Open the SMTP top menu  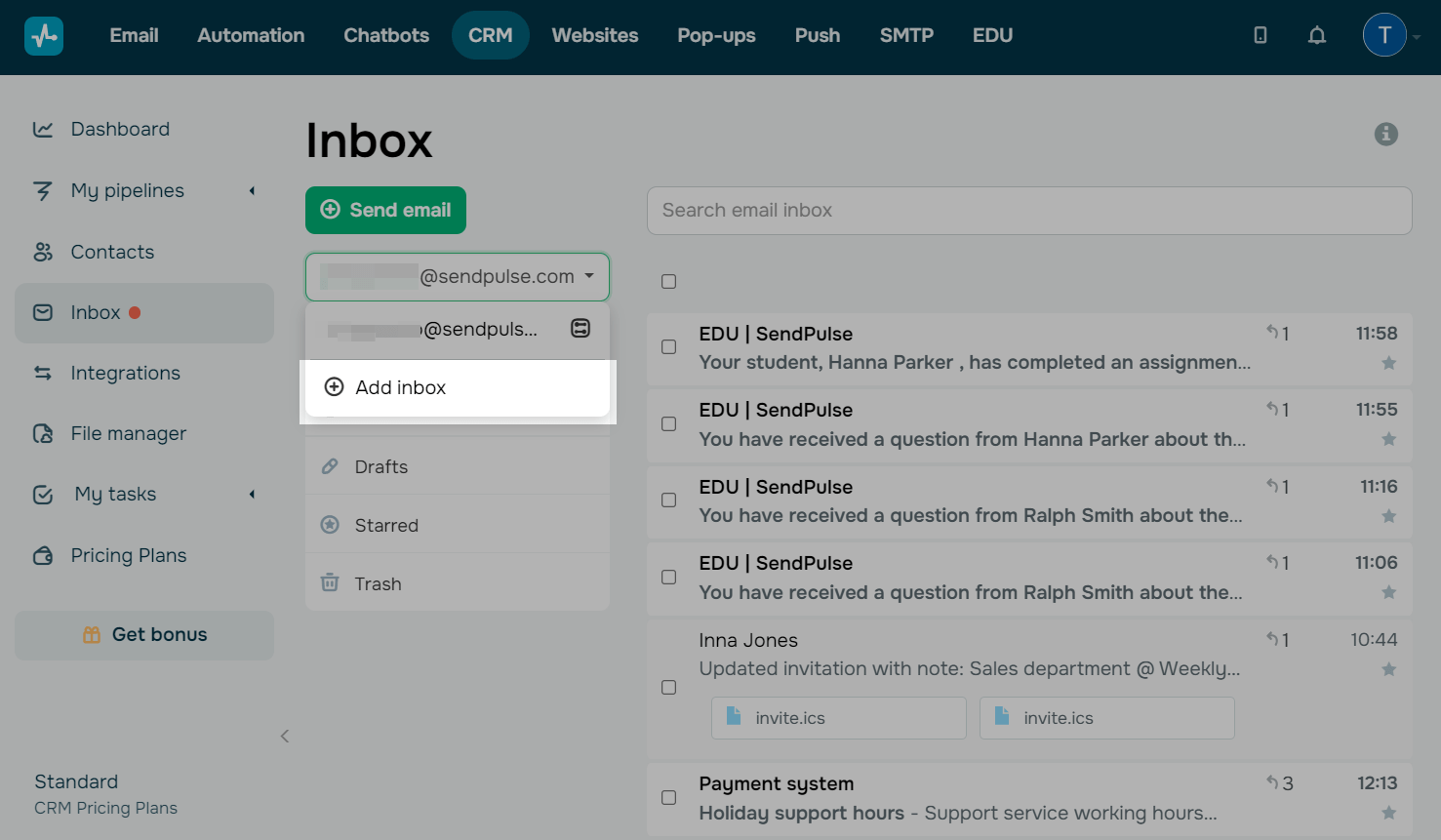point(906,35)
